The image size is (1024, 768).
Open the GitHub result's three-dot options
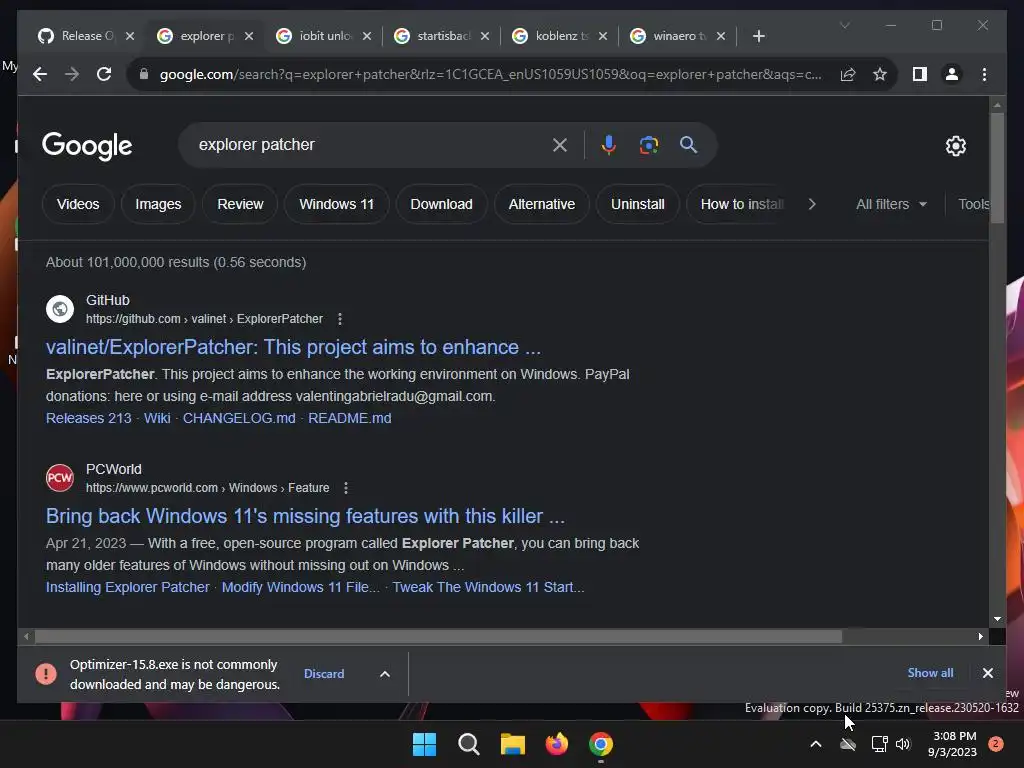point(340,319)
